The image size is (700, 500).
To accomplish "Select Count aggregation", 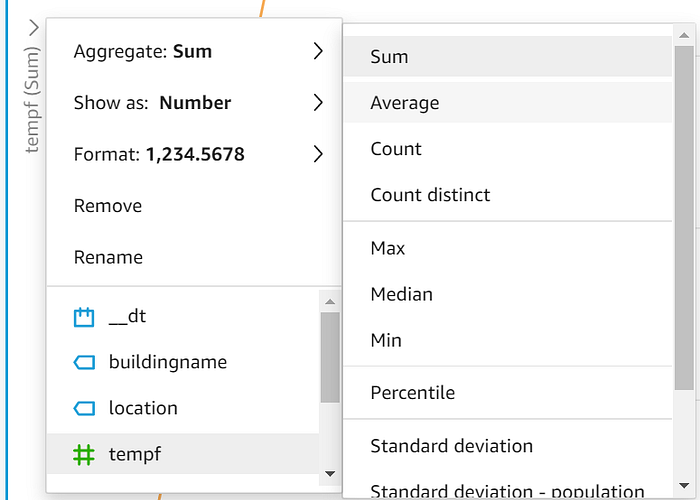I will click(x=508, y=149).
